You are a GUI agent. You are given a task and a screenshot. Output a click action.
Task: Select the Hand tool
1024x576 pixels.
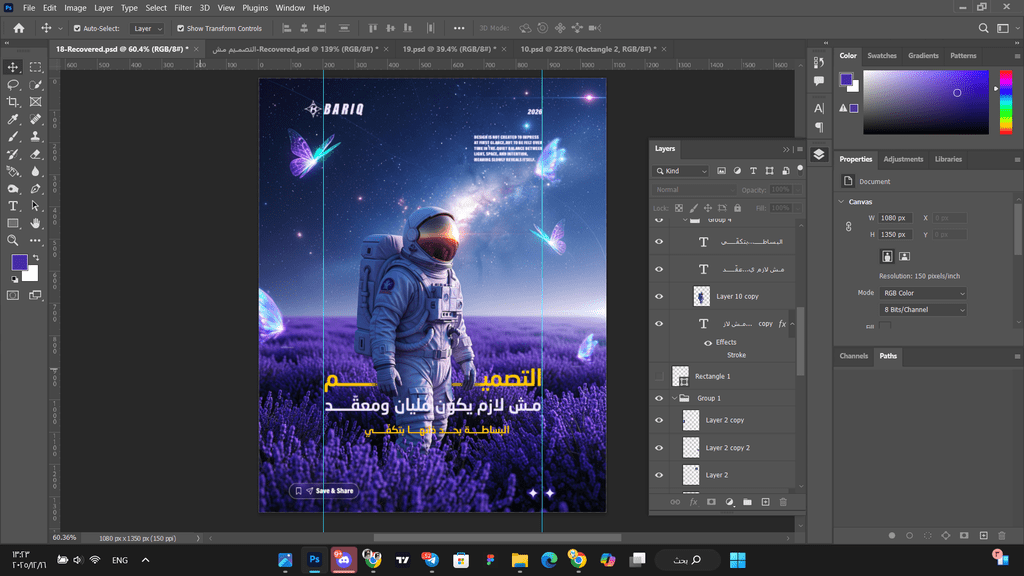click(x=36, y=223)
